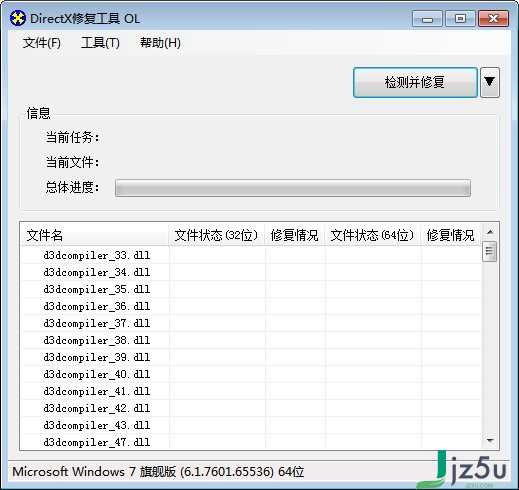Click the file list scroll up arrow
The width and height of the screenshot is (519, 490).
click(x=490, y=232)
